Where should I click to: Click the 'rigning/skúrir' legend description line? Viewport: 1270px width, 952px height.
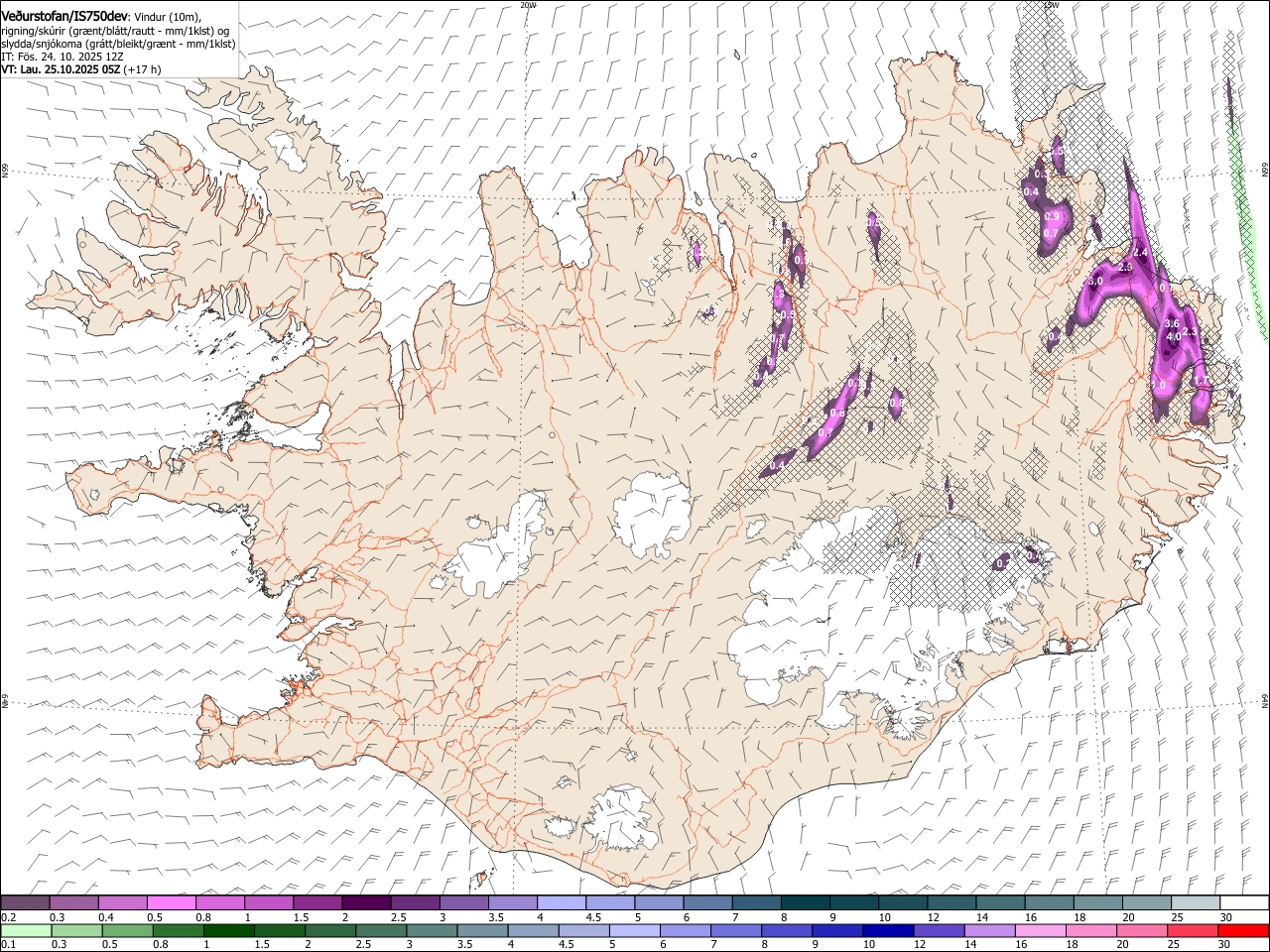coord(114,31)
